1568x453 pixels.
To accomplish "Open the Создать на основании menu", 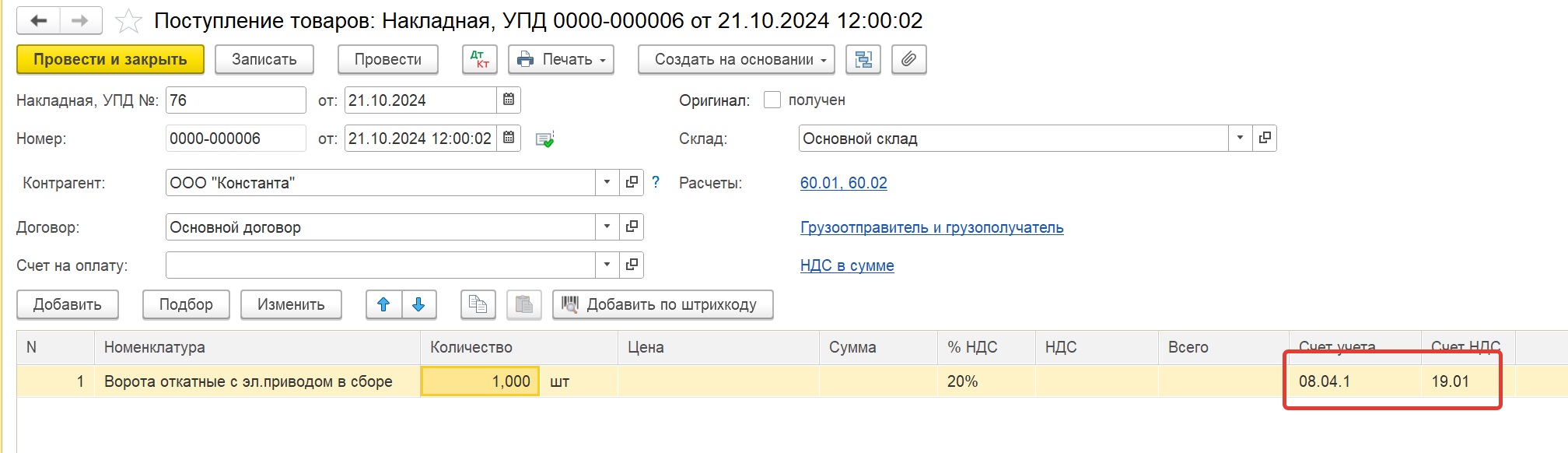I will (x=736, y=59).
